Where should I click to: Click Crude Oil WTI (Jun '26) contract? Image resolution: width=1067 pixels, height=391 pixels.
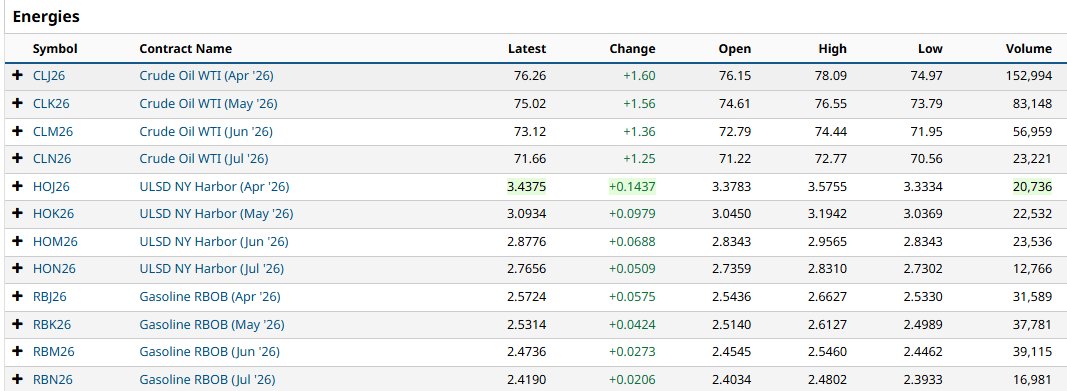coord(206,131)
